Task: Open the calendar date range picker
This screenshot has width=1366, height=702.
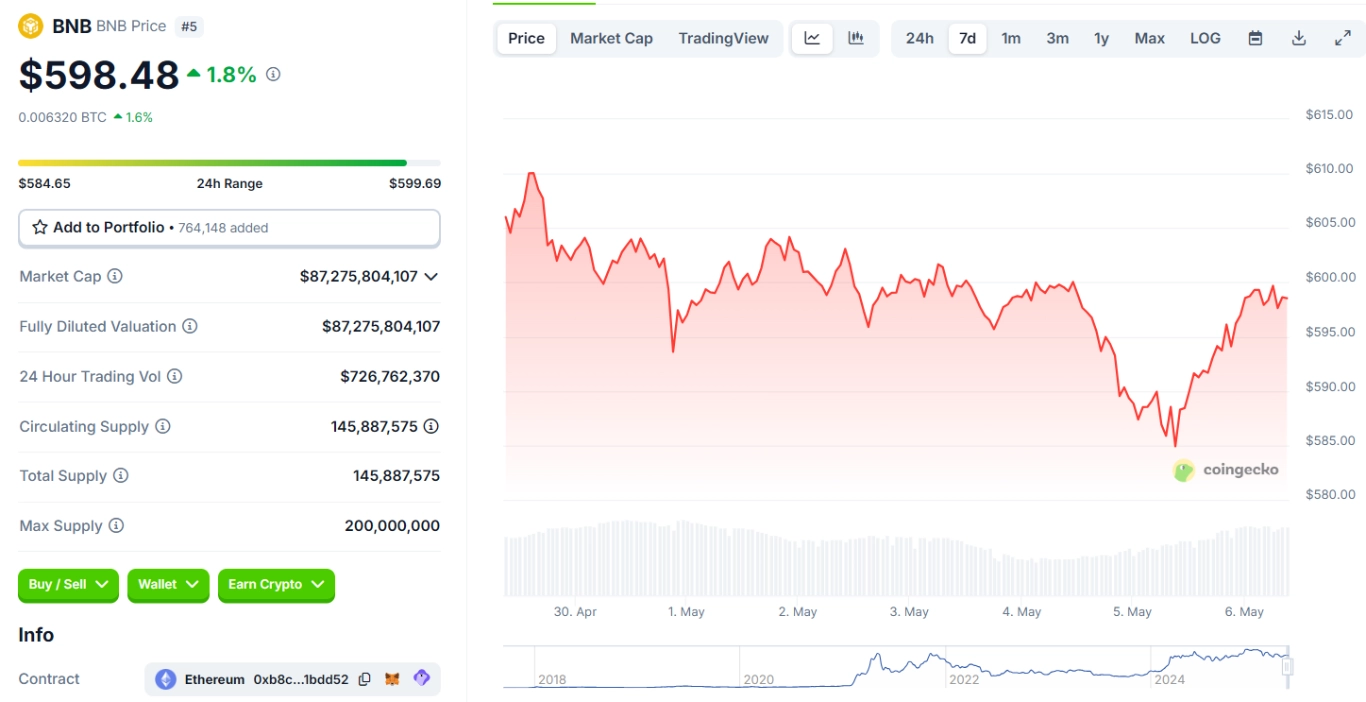Action: pos(1255,38)
